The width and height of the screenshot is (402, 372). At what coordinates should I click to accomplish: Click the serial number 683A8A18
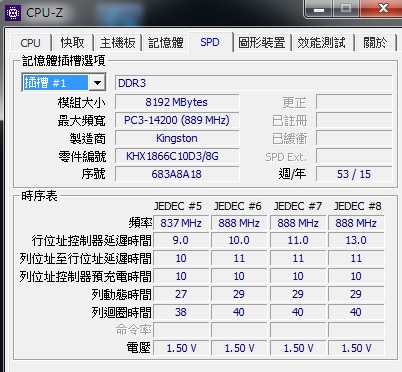pyautogui.click(x=177, y=174)
